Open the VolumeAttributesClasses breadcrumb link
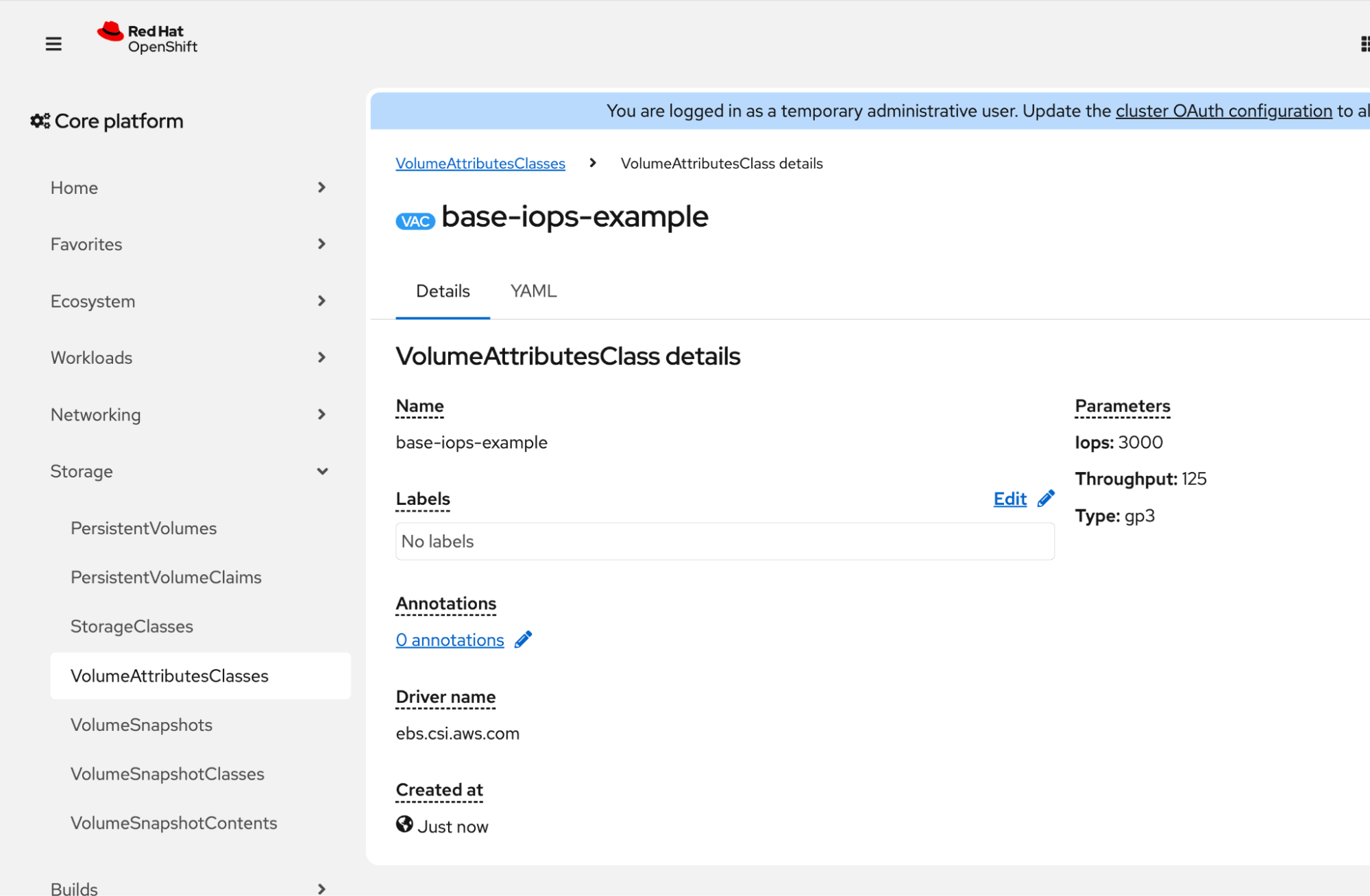Screen dimensions: 1370x896 [480, 164]
